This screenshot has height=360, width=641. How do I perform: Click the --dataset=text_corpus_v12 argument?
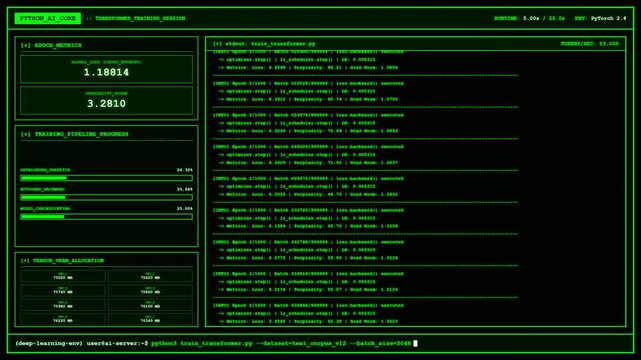pos(301,343)
